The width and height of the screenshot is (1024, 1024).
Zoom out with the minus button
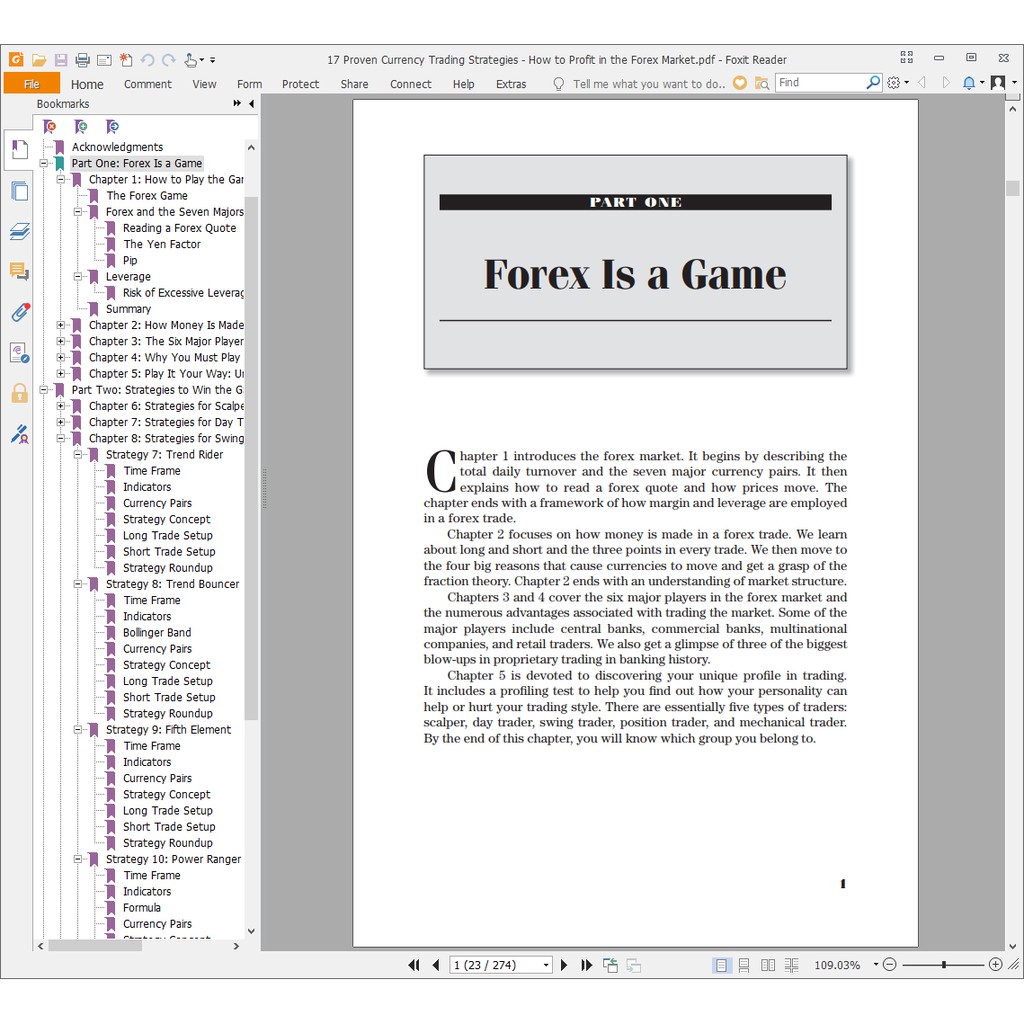tap(889, 964)
